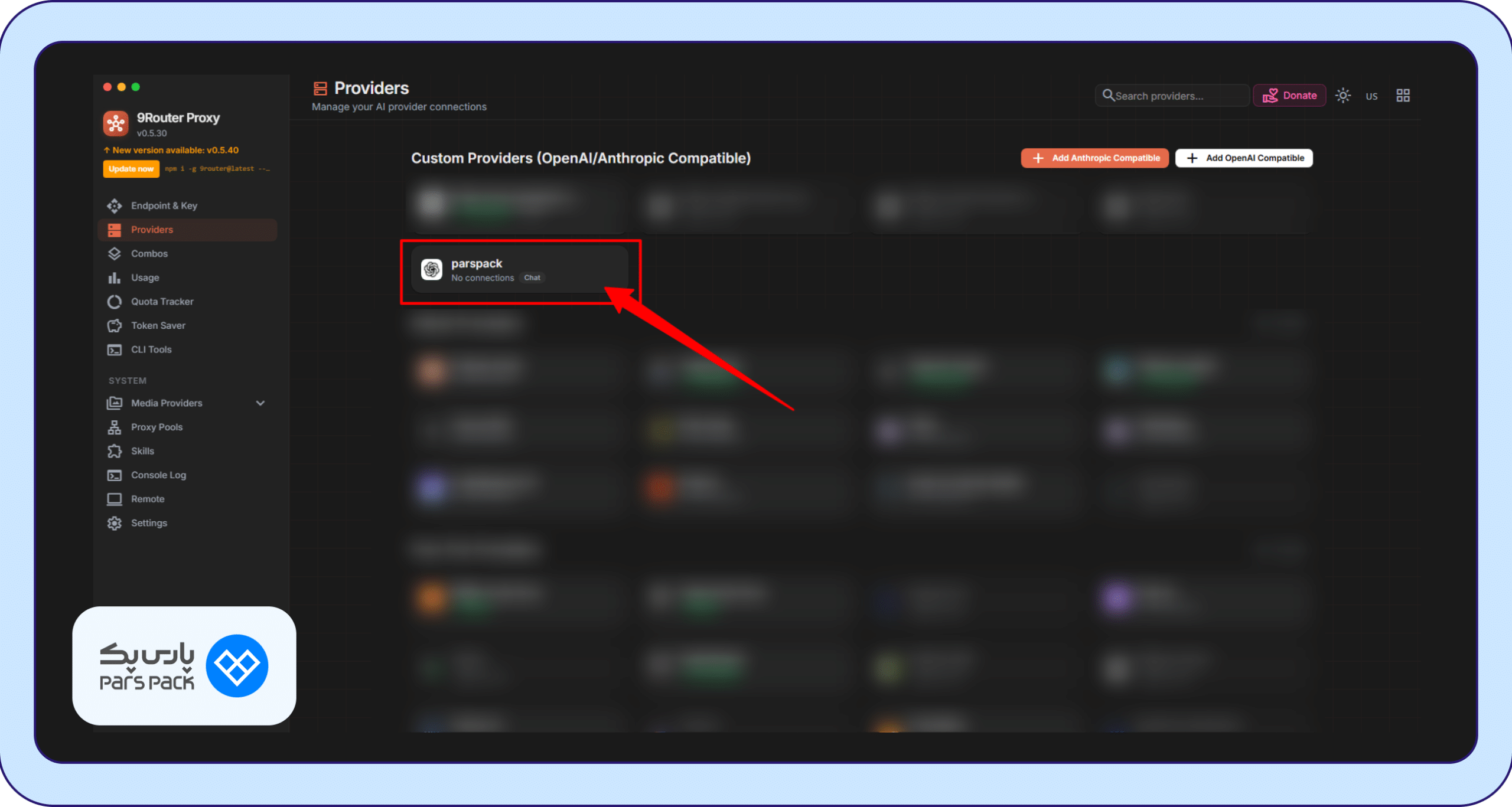The width and height of the screenshot is (1512, 807).
Task: Click the Custom Providers section heading
Action: (x=581, y=158)
